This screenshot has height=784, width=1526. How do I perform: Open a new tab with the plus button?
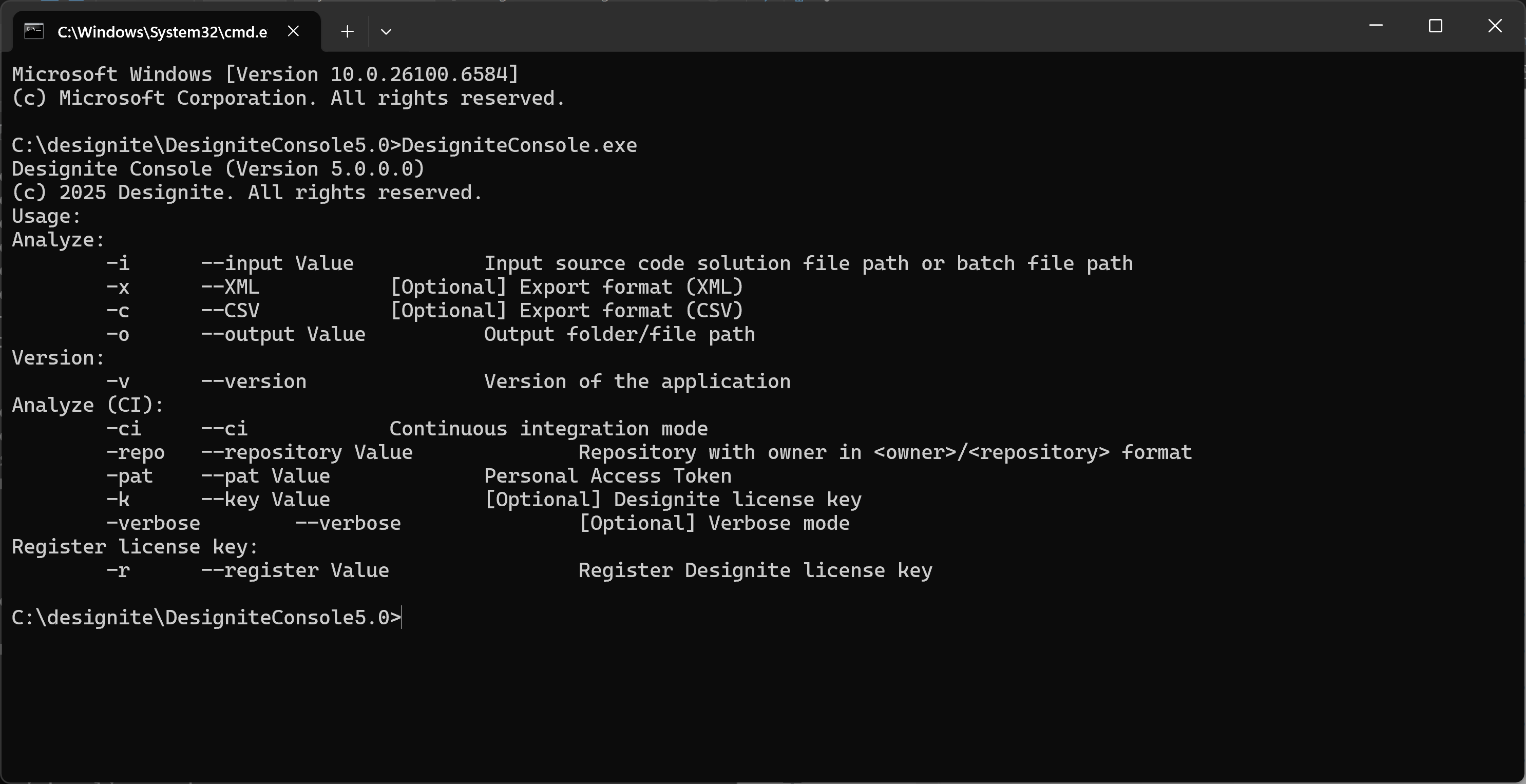pos(348,31)
